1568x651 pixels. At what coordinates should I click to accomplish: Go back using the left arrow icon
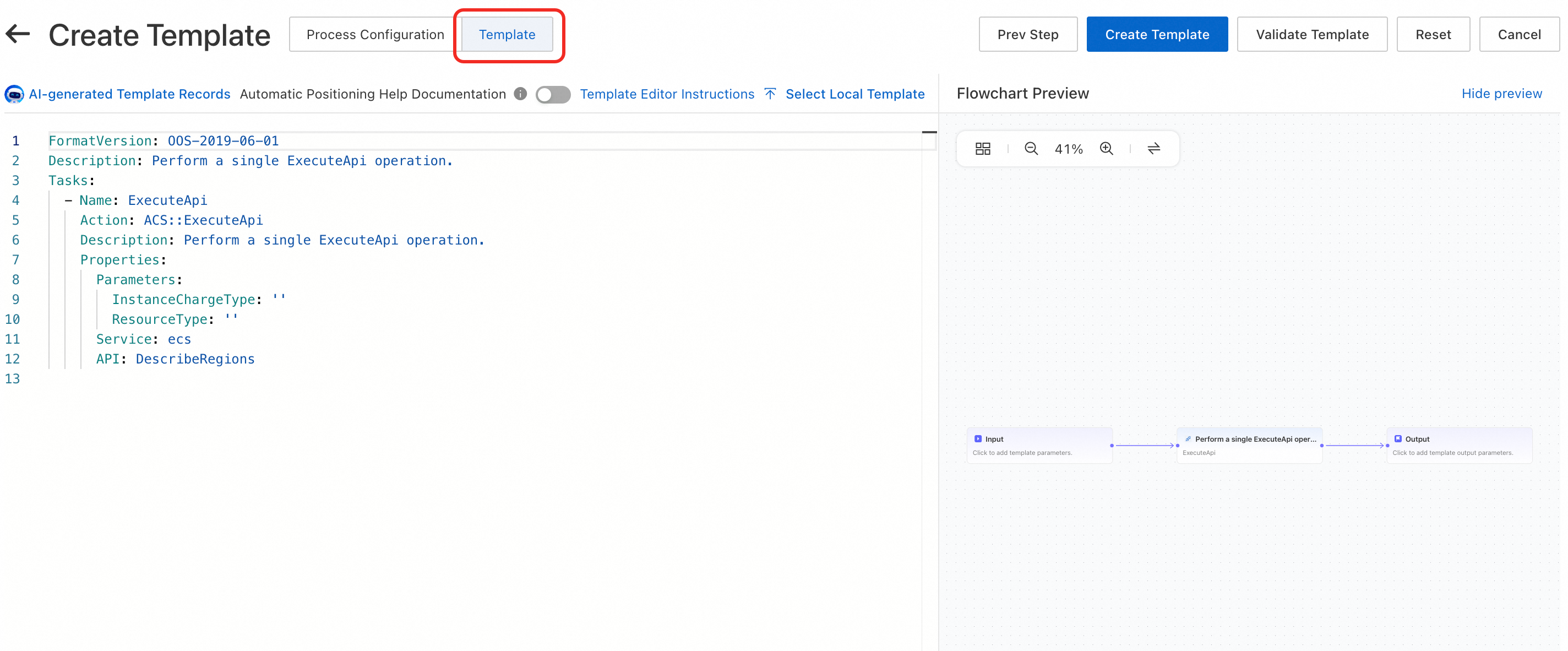point(18,34)
